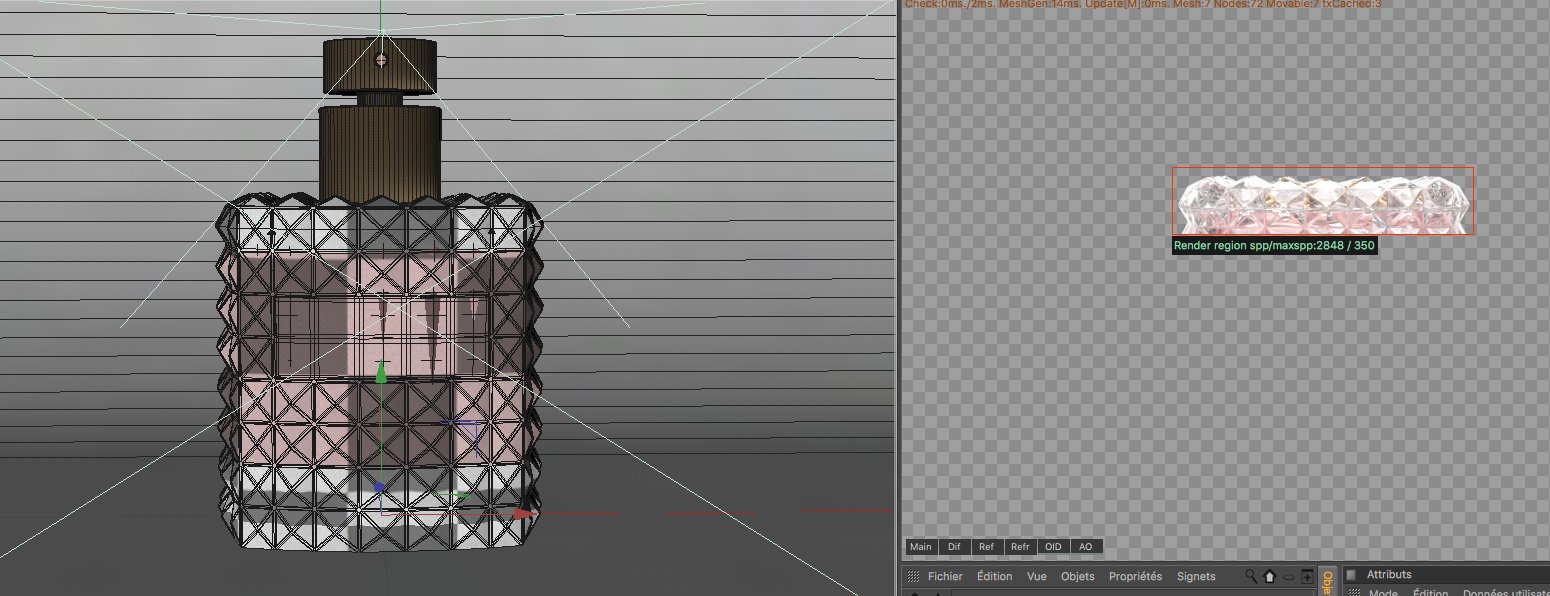The width and height of the screenshot is (1550, 596).
Task: Open the Propriétés menu
Action: click(x=1136, y=576)
